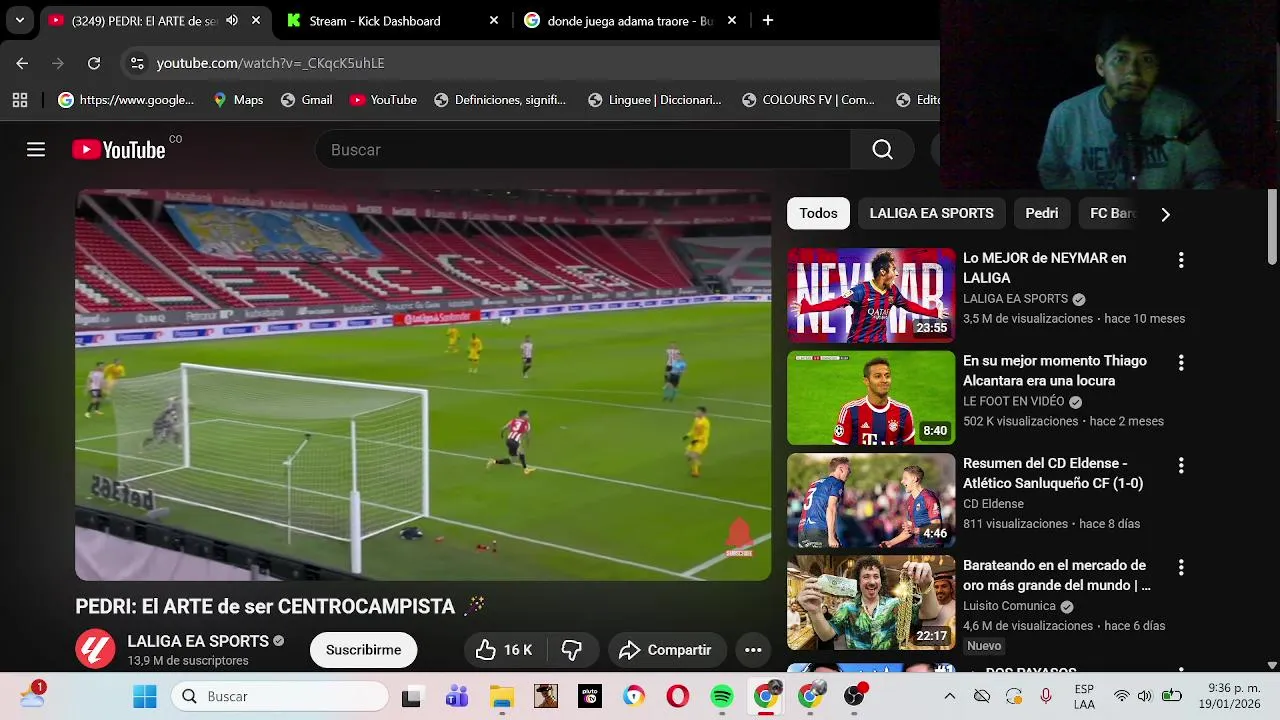
Task: Select the Todos filter chip
Action: (818, 213)
